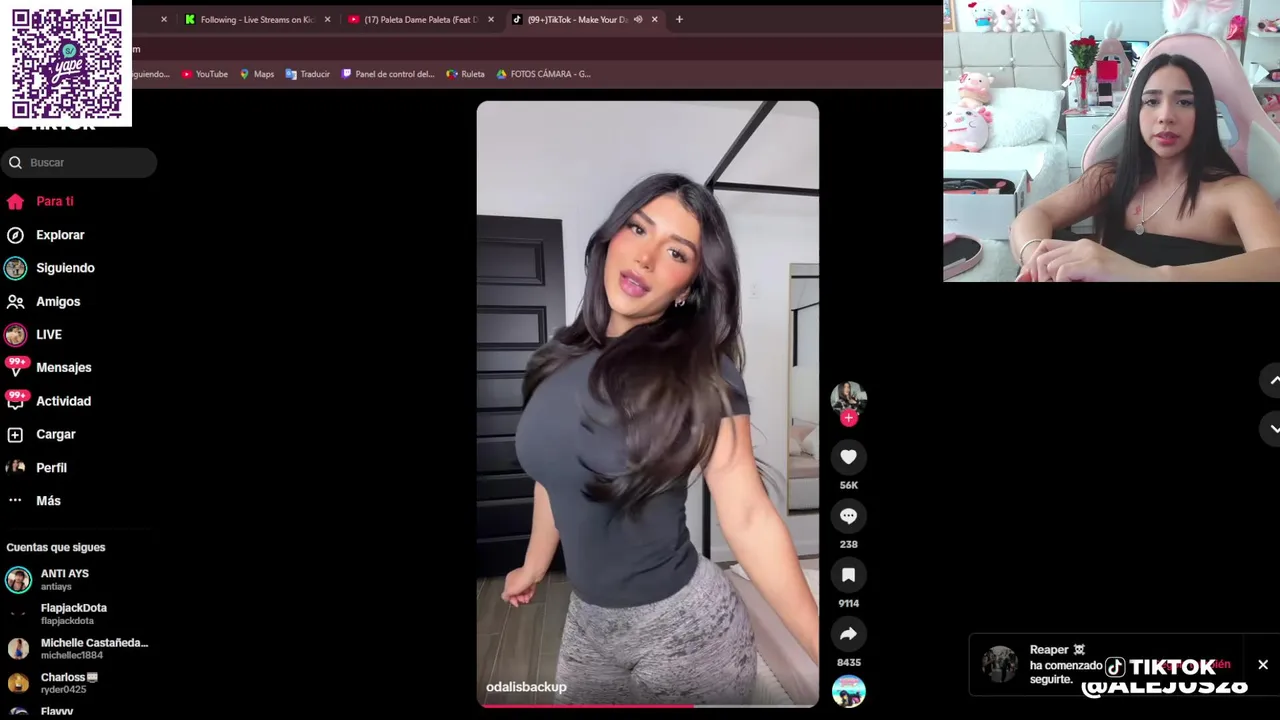
Task: Share the video with the arrow icon
Action: point(848,634)
